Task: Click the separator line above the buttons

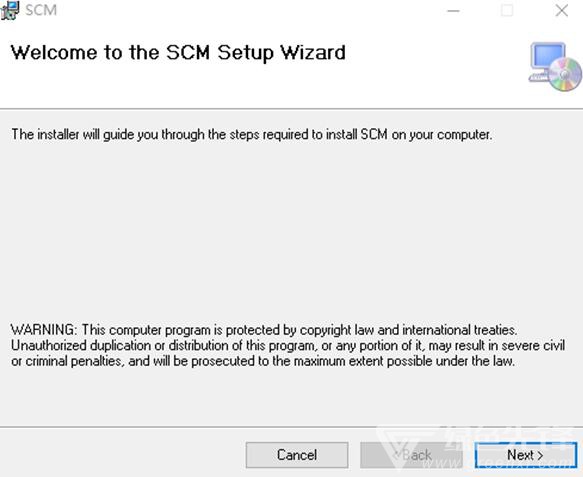Action: (x=292, y=427)
